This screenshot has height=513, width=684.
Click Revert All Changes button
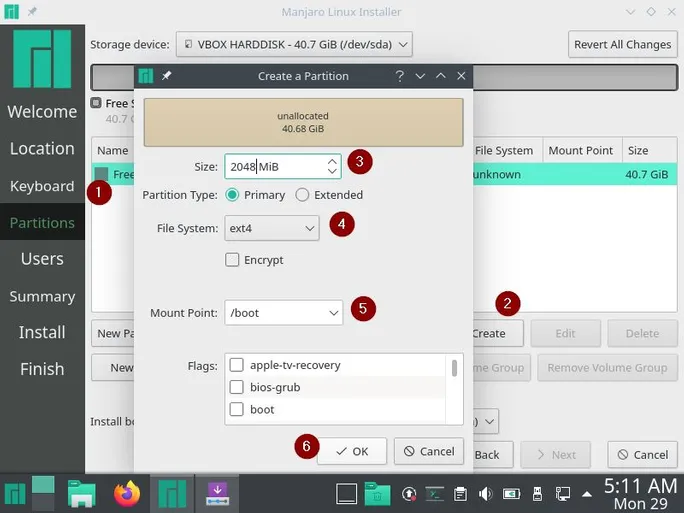[621, 44]
